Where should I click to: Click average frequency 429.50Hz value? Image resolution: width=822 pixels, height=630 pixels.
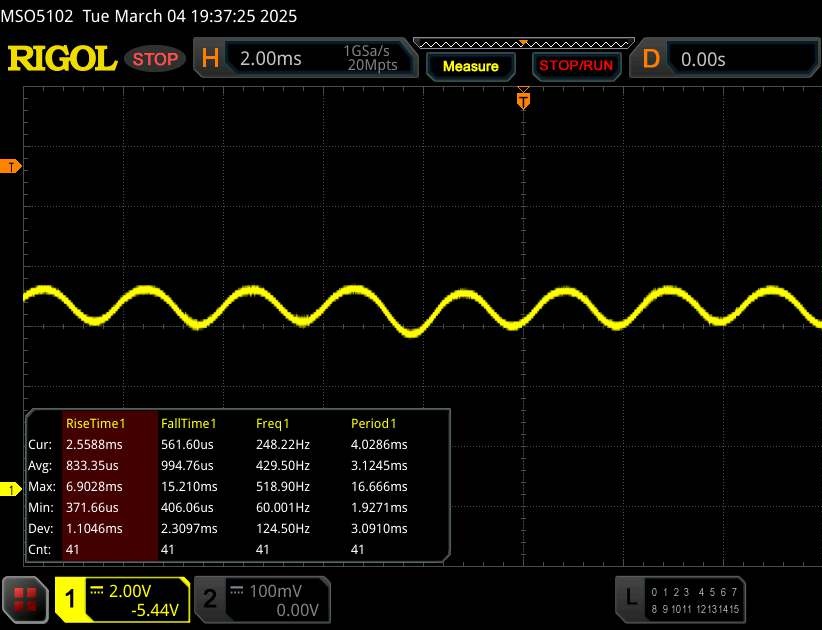tap(283, 465)
